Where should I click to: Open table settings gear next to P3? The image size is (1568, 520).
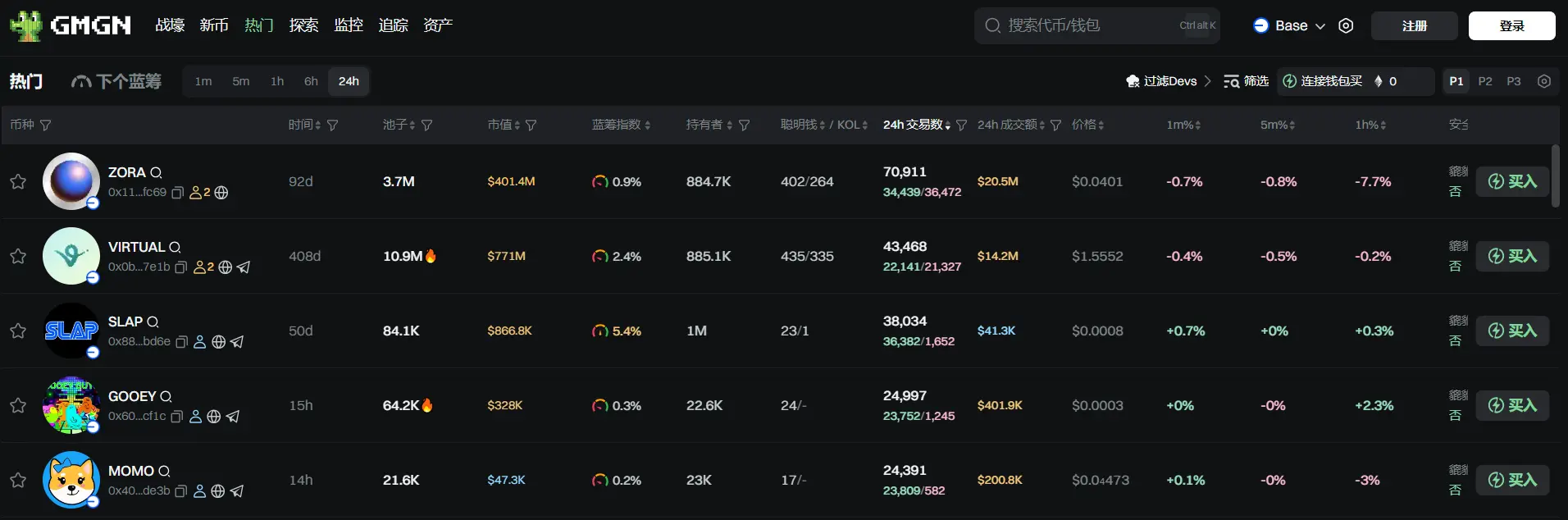pos(1544,81)
